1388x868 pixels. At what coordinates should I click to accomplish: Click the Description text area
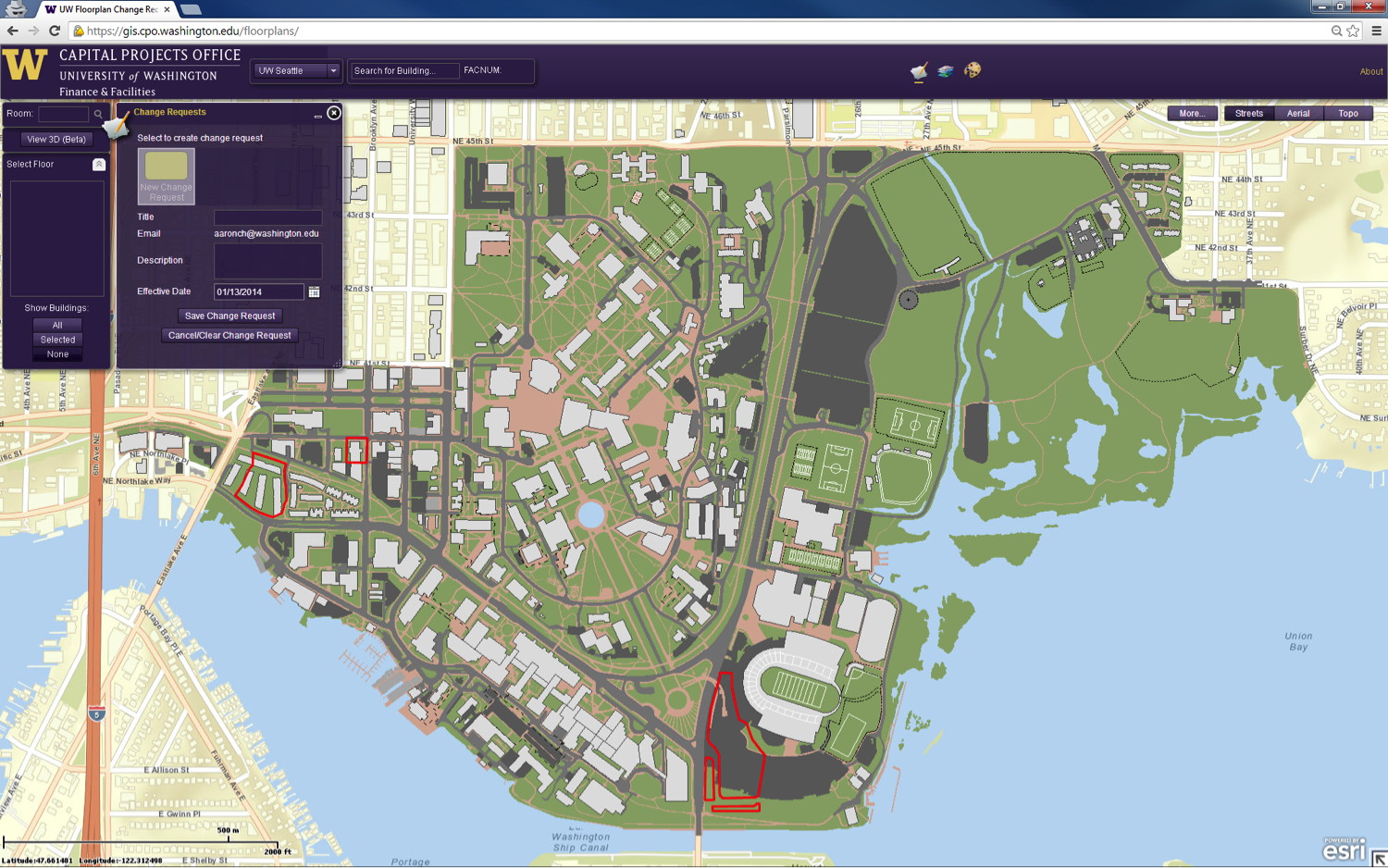267,261
